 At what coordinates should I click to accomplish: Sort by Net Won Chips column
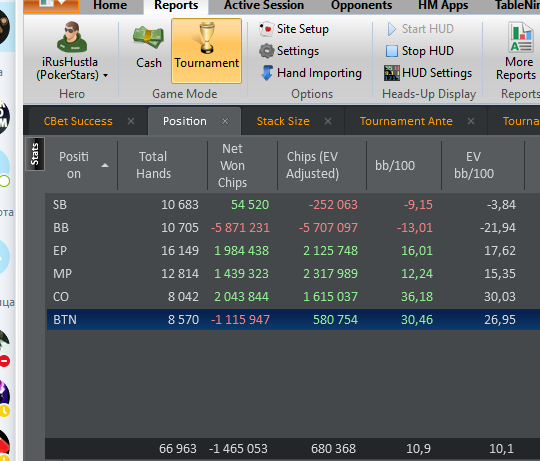point(232,165)
